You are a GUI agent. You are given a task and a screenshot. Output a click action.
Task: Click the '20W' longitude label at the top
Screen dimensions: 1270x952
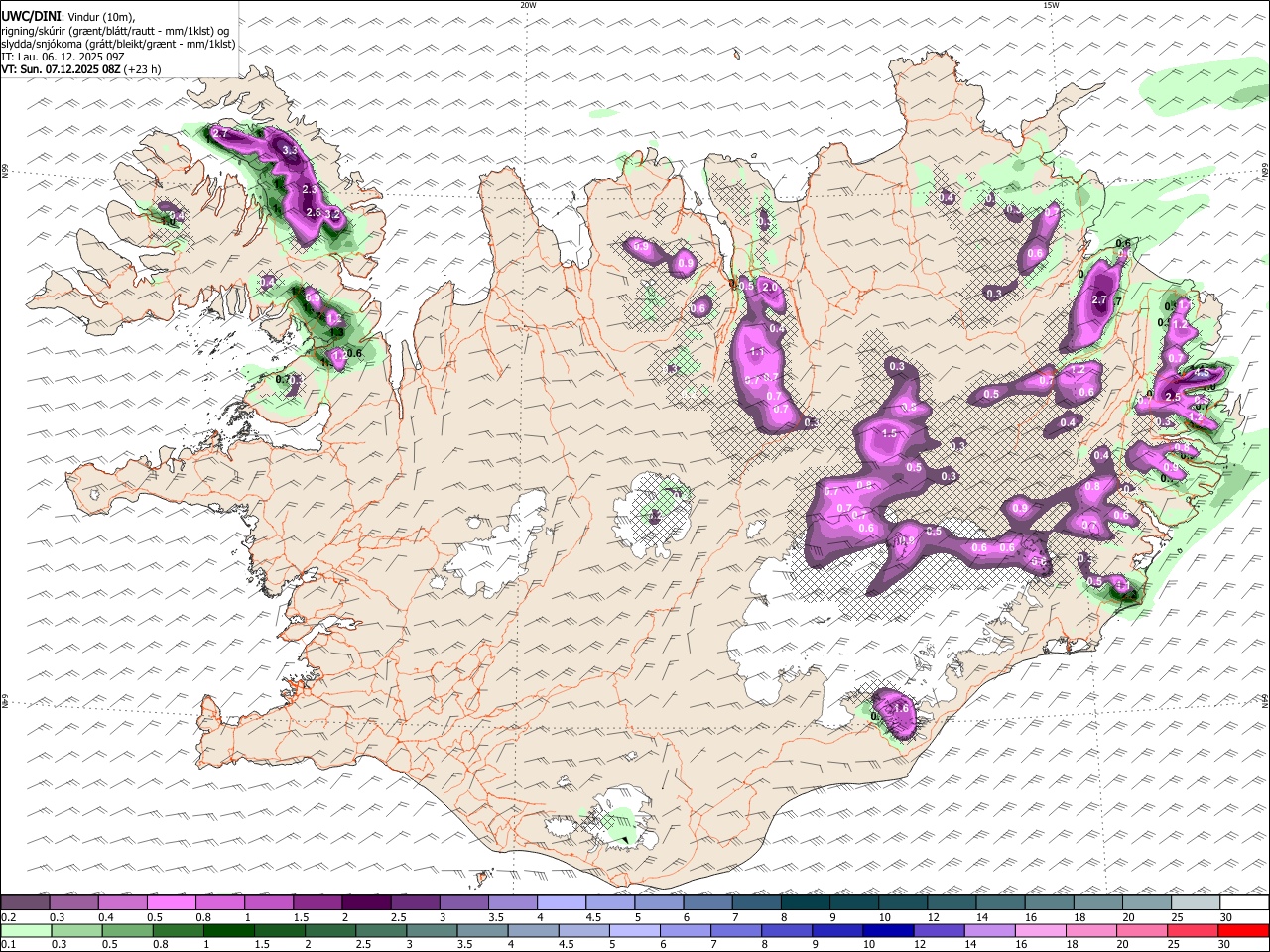528,5
